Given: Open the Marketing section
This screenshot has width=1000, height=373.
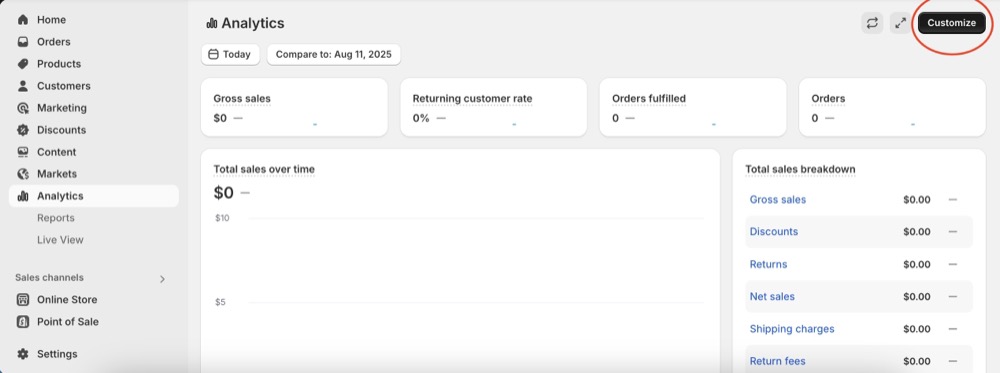Looking at the screenshot, I should 94,108.
